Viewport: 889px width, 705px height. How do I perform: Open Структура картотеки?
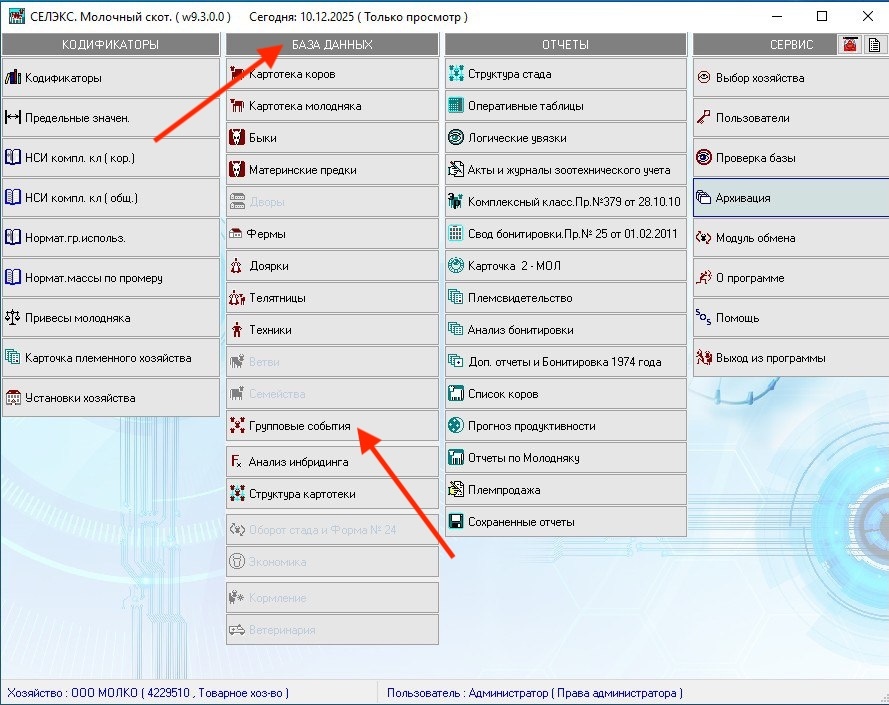coord(332,493)
